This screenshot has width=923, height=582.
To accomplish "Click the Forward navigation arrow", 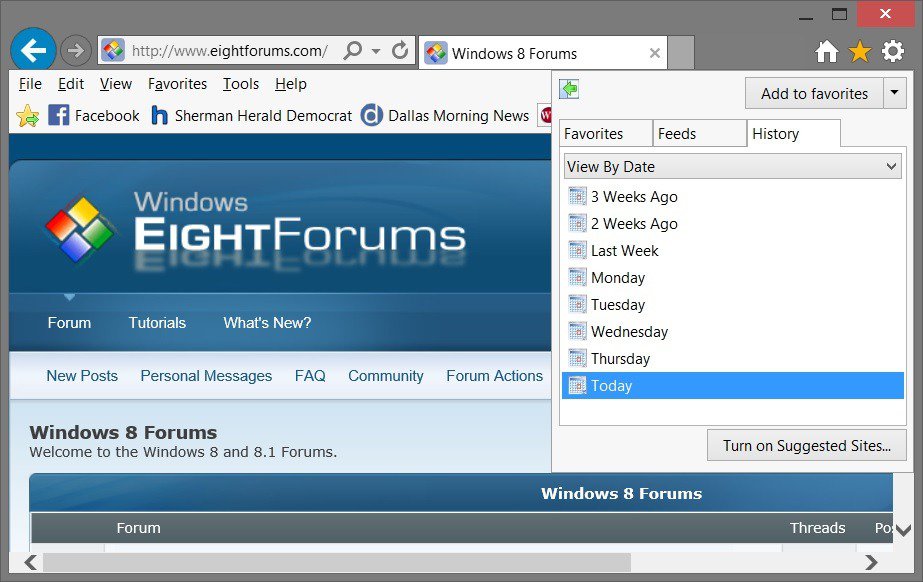I will pos(76,51).
